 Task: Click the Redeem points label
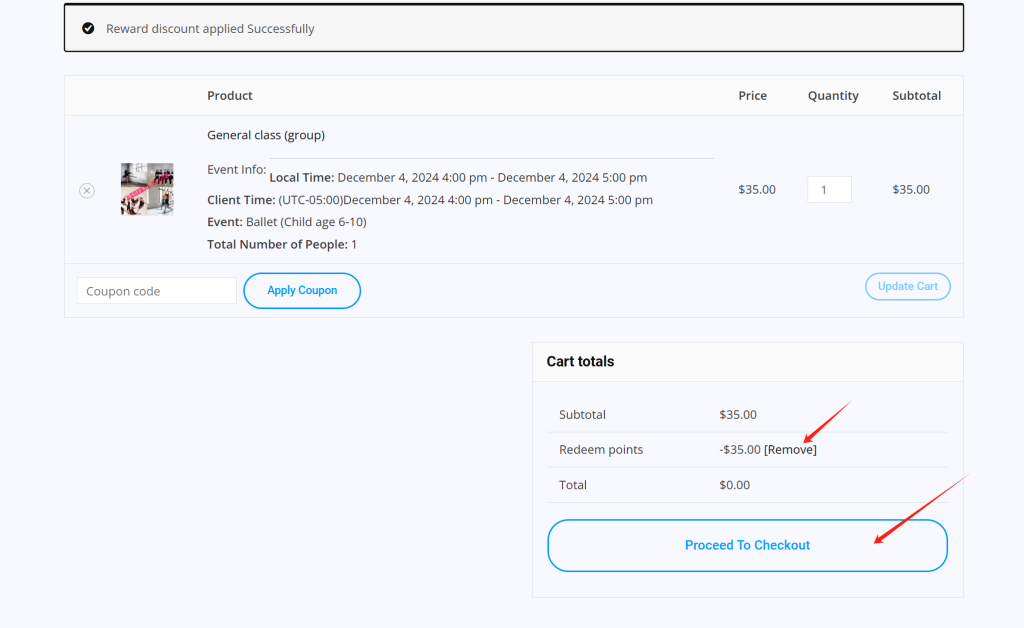click(x=601, y=450)
